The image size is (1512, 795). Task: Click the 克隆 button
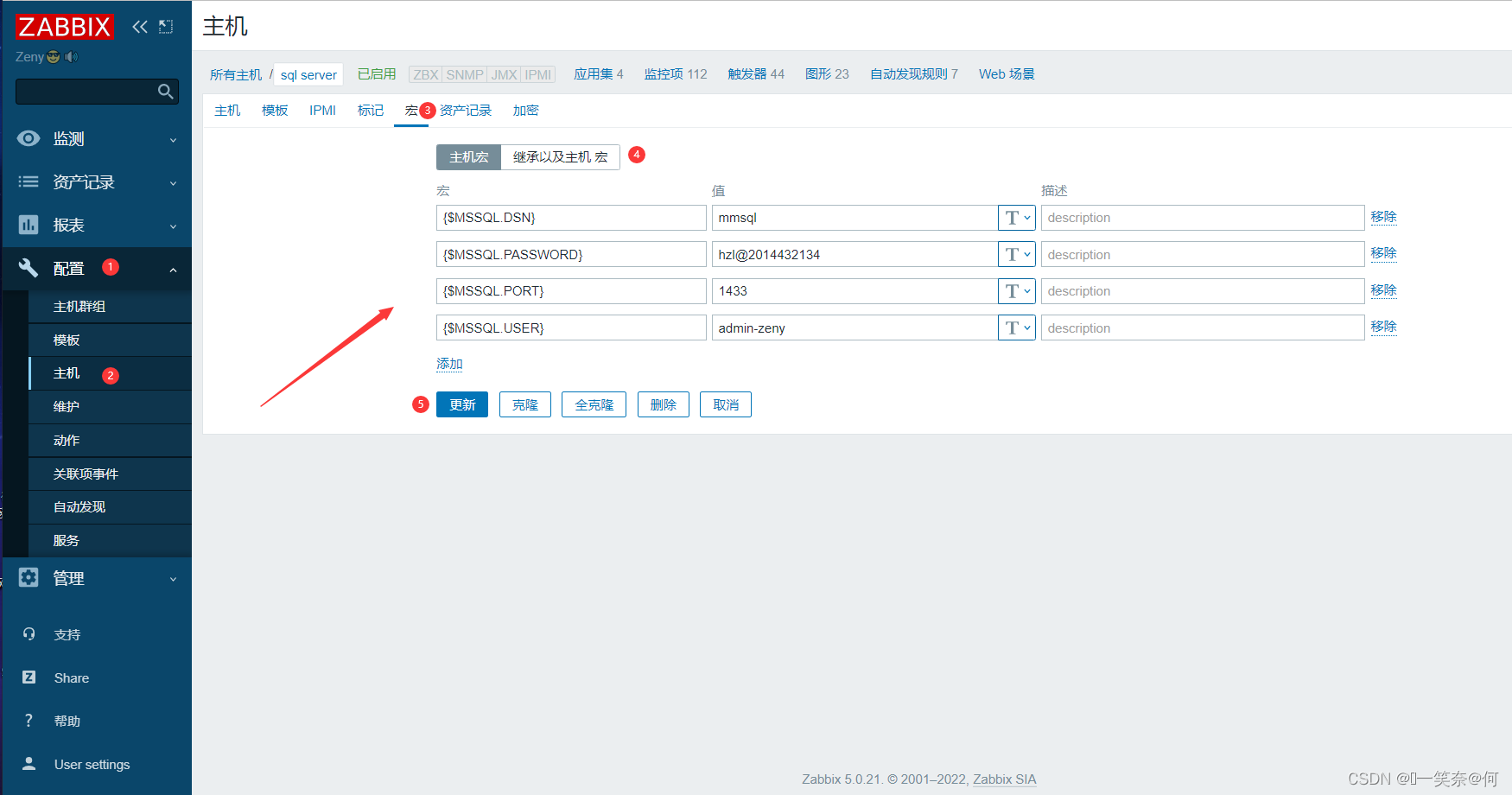click(x=525, y=404)
